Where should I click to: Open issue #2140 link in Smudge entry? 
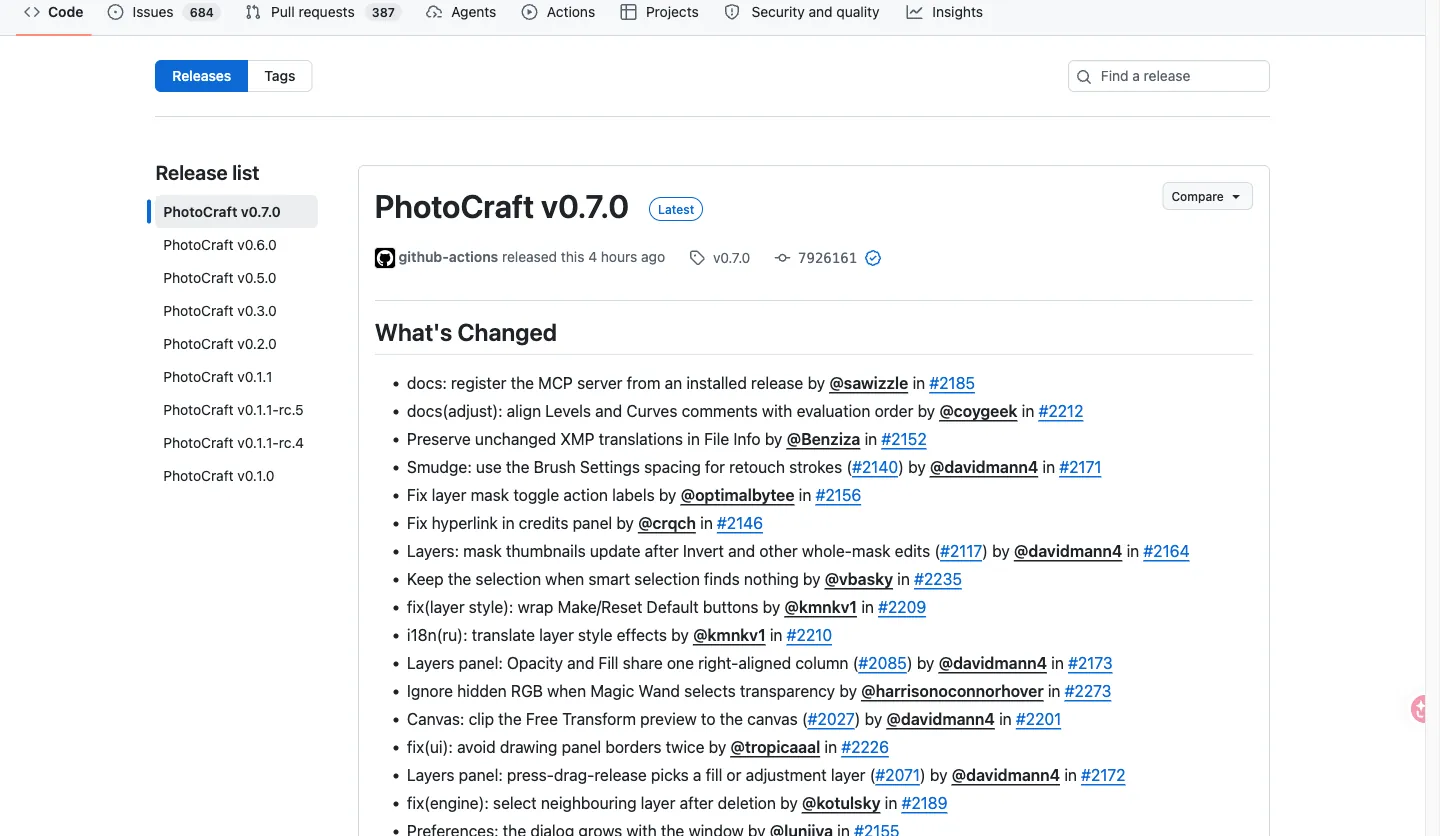click(x=875, y=467)
